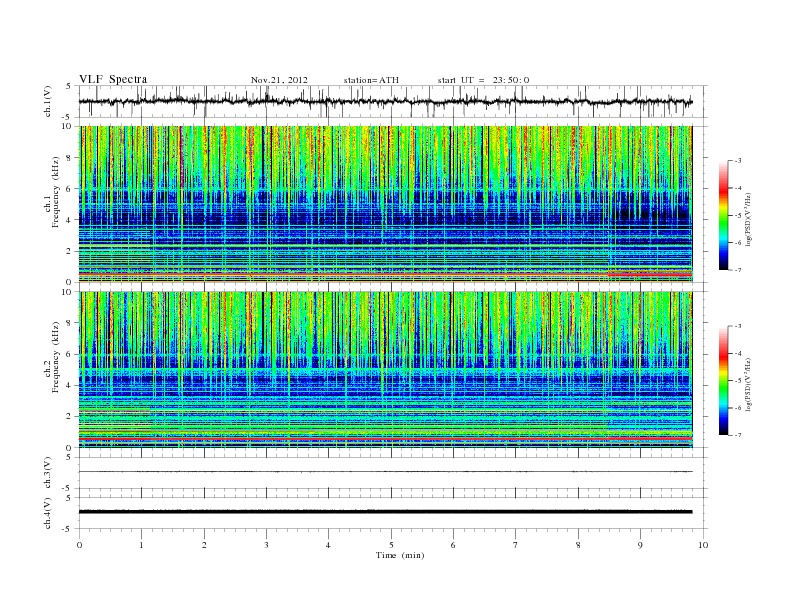Click time axis tick label "0"
This screenshot has height=612, width=792.
point(79,545)
